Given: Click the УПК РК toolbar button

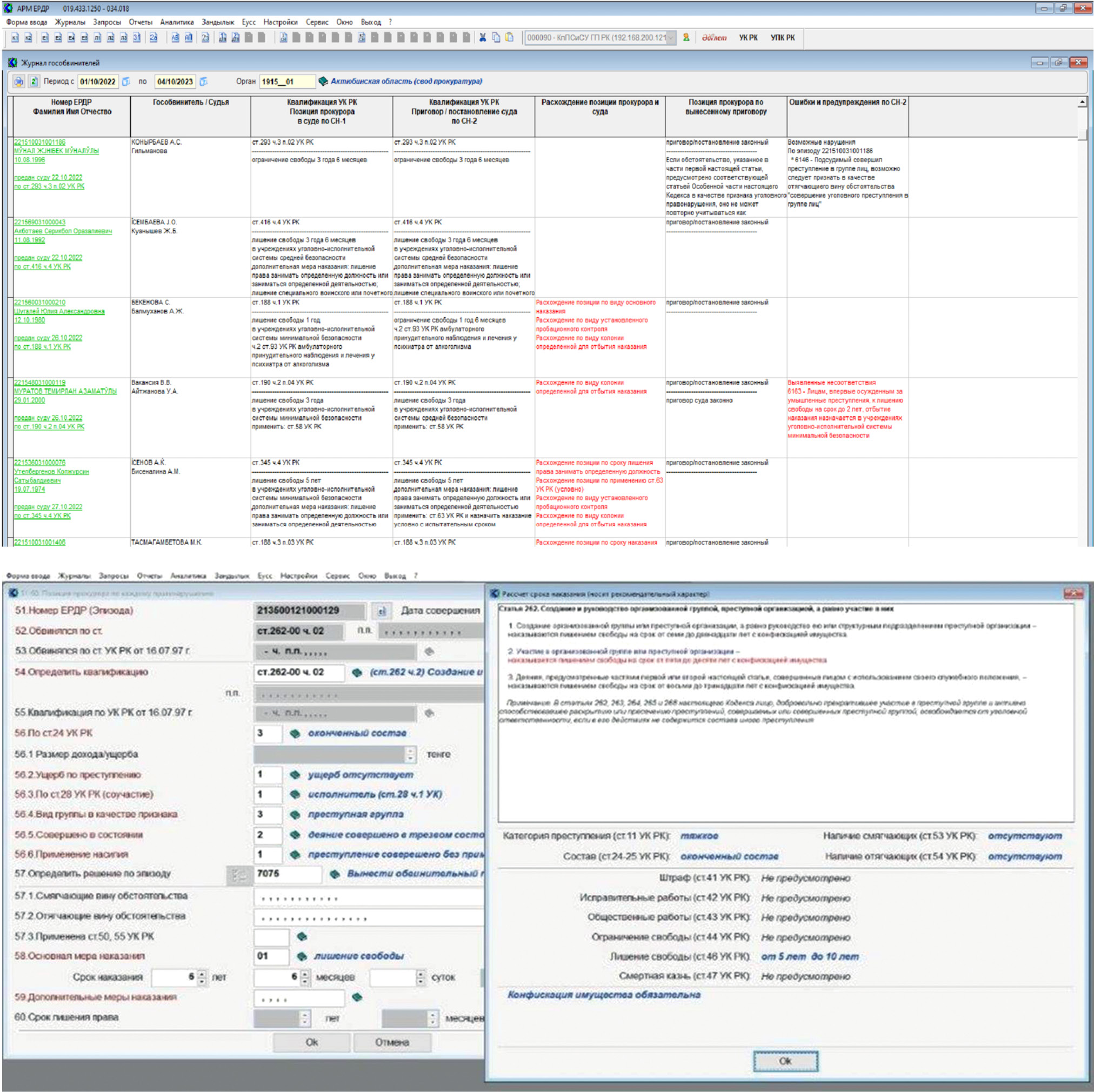Looking at the screenshot, I should 782,38.
